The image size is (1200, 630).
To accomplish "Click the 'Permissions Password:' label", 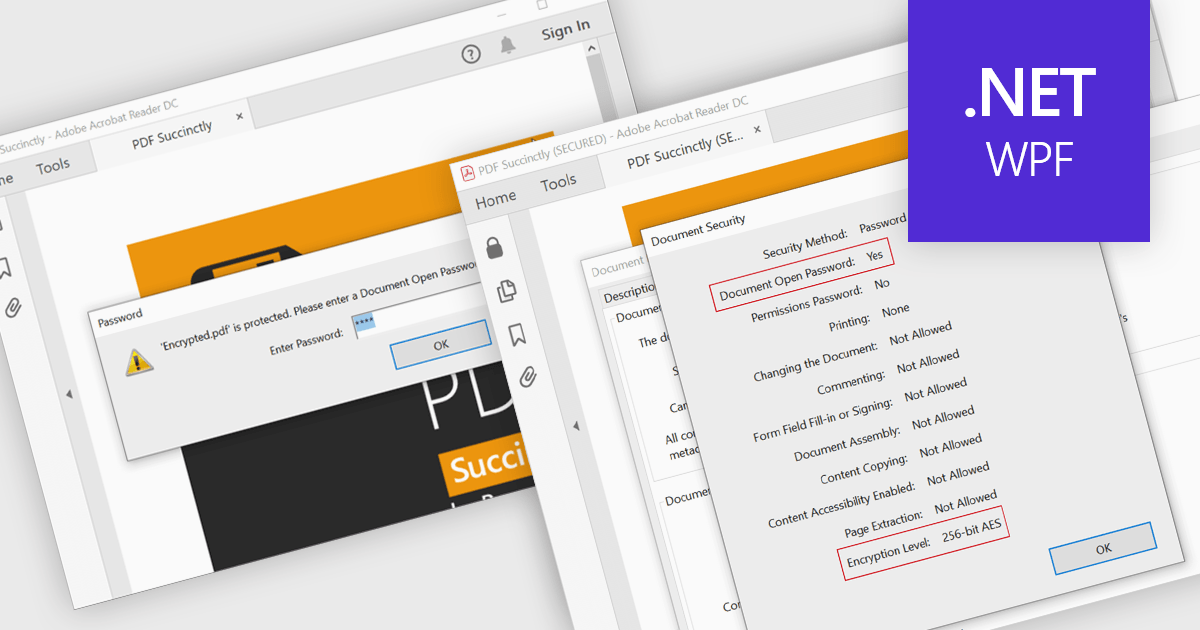I will click(807, 305).
